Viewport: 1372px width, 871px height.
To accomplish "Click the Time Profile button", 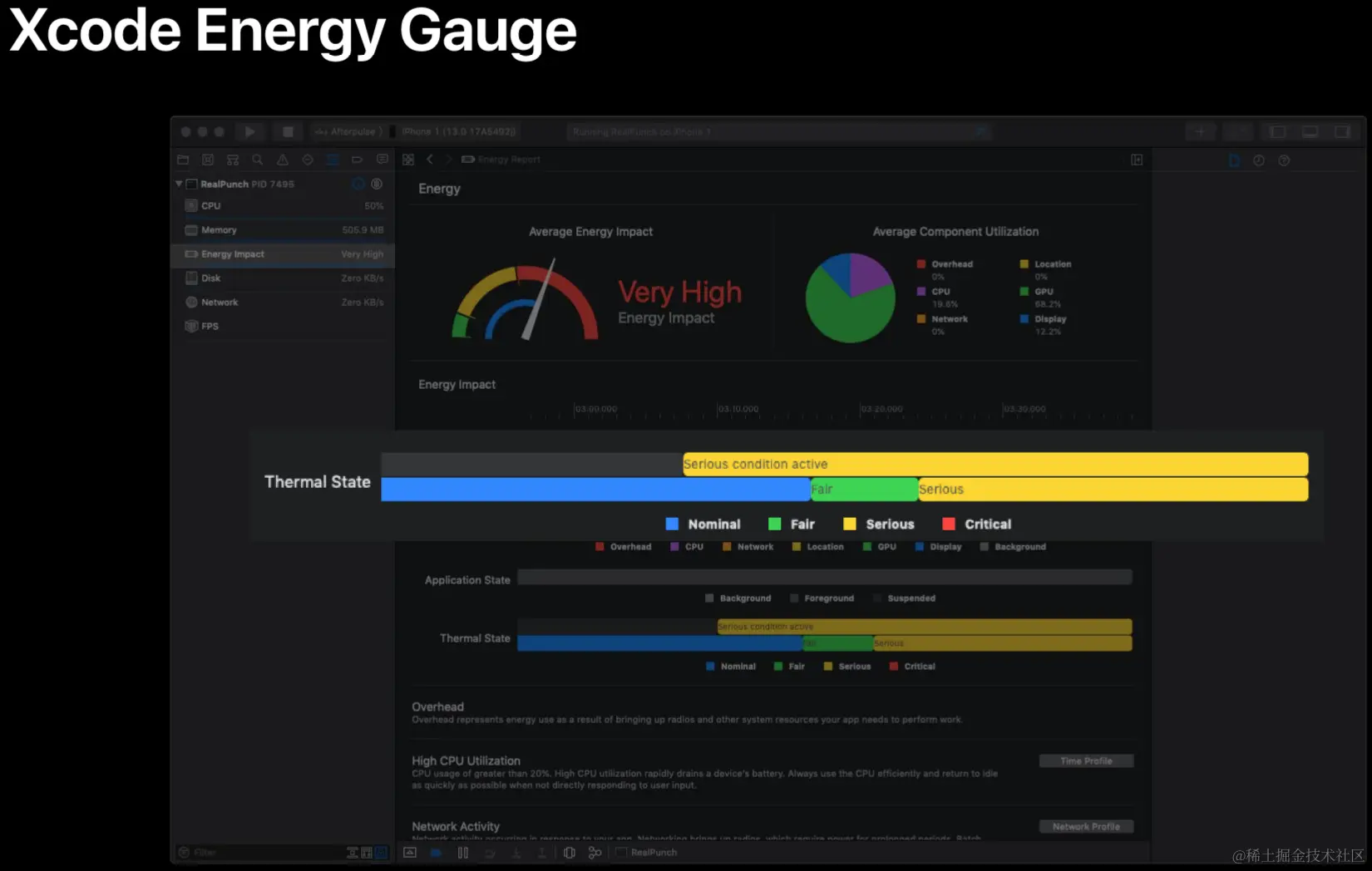I will click(x=1086, y=761).
